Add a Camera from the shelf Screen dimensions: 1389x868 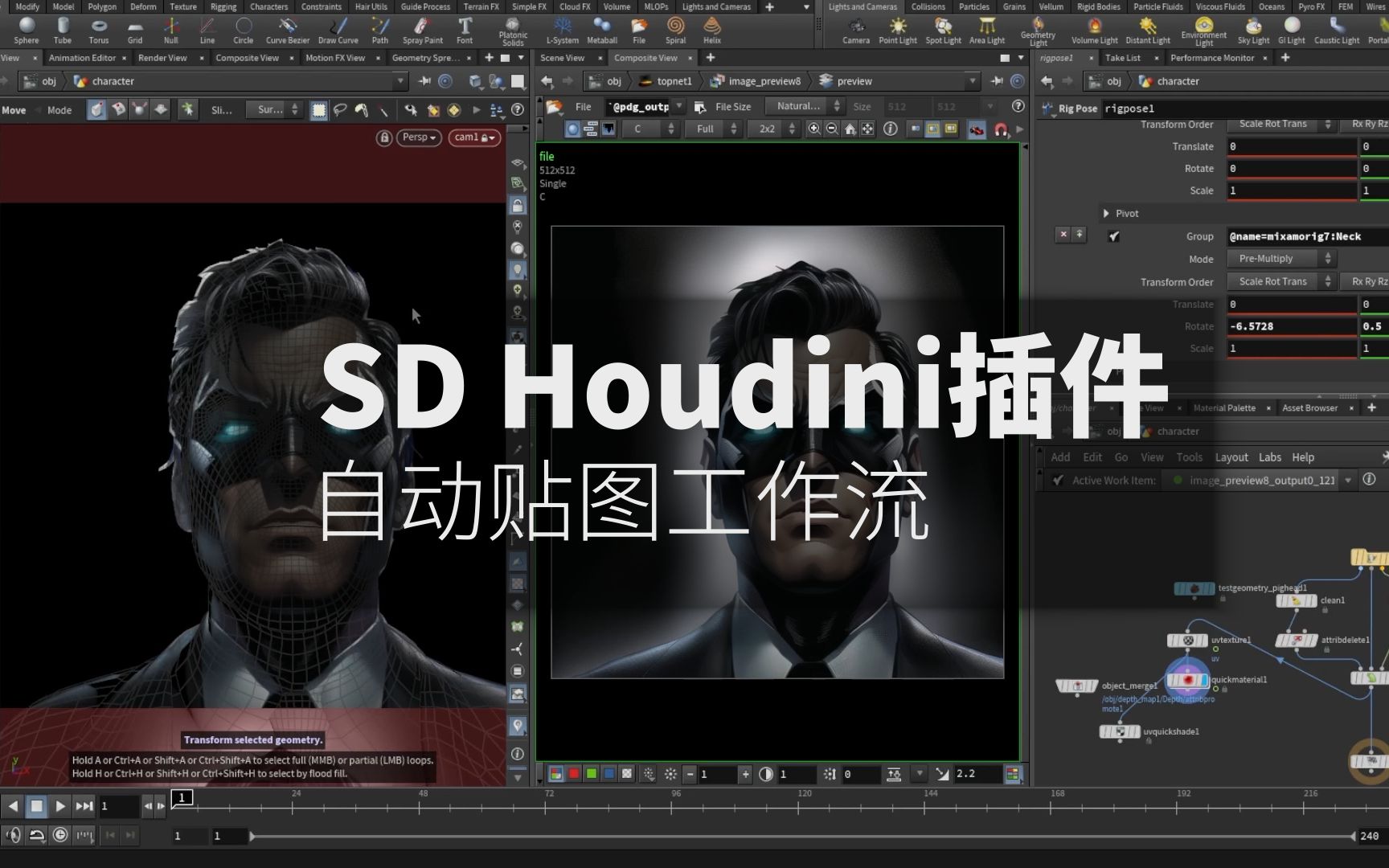[855, 31]
